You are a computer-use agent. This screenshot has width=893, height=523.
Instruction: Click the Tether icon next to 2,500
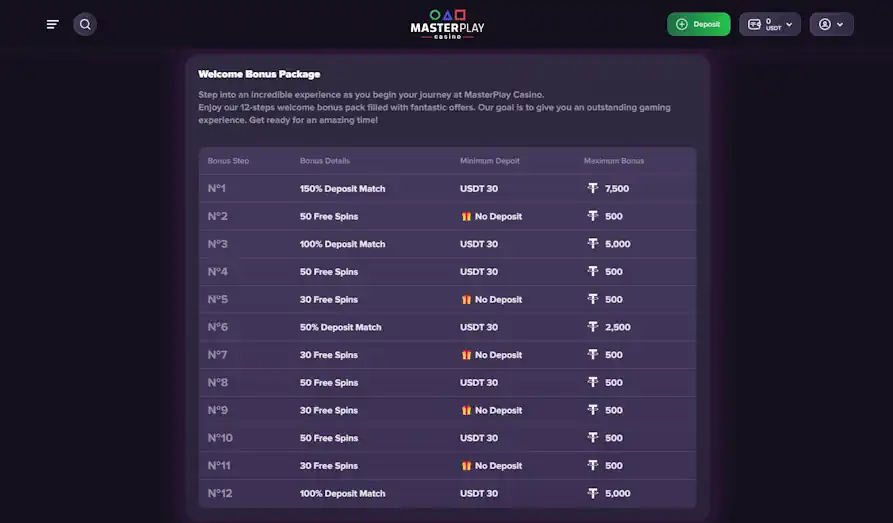click(593, 326)
